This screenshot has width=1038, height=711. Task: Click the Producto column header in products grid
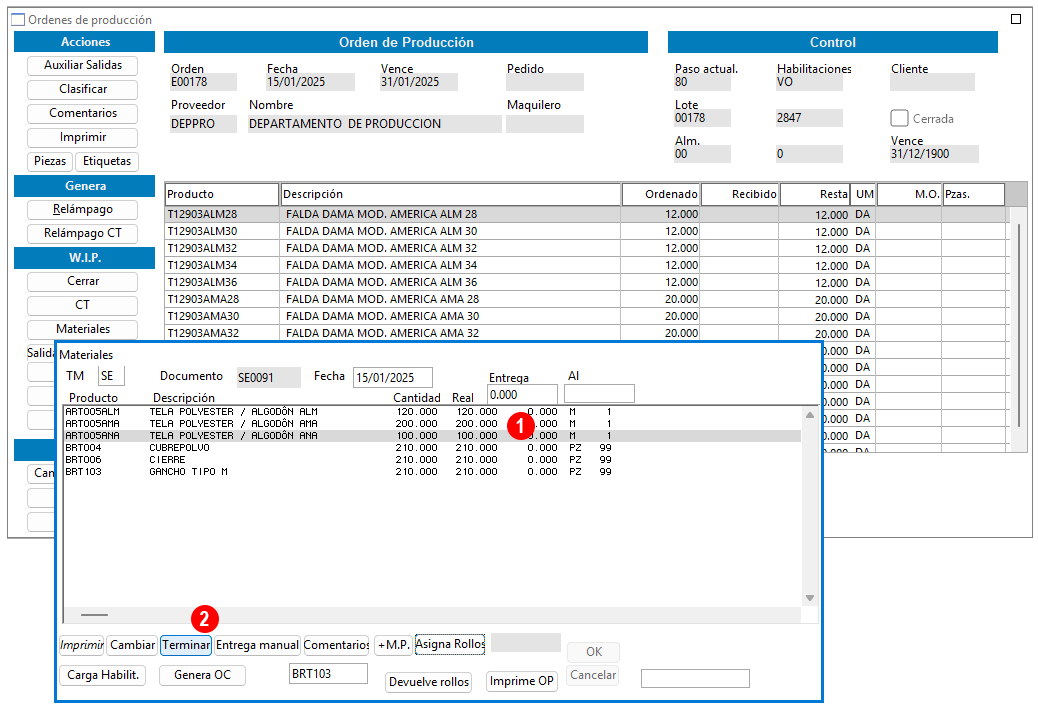[x=222, y=195]
